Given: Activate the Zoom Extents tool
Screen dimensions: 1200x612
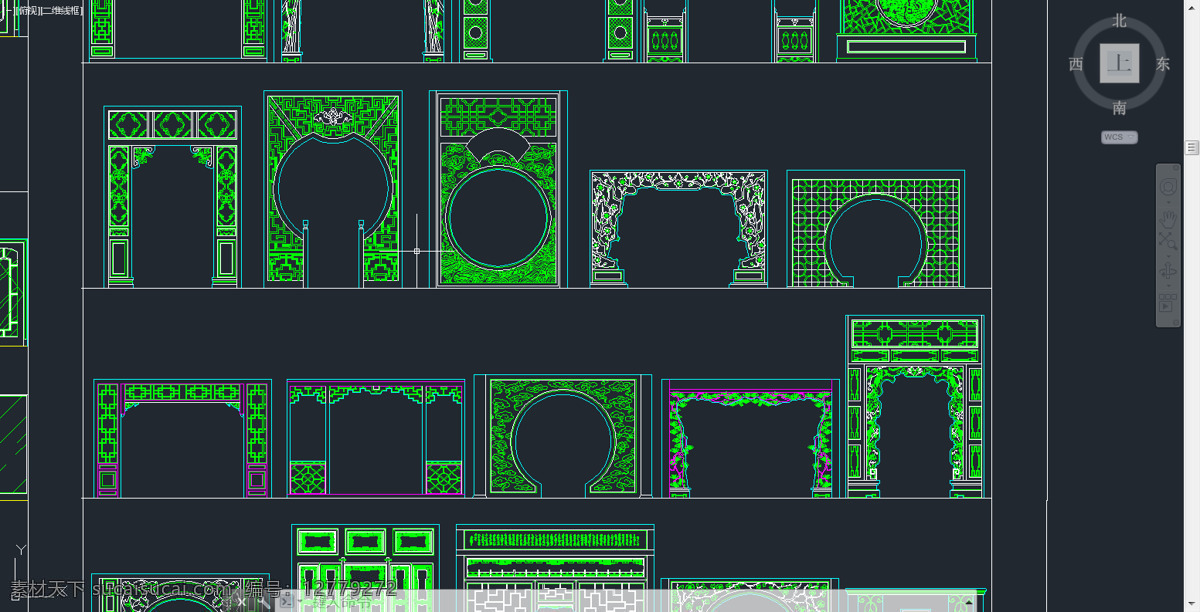Looking at the screenshot, I should [x=1168, y=240].
